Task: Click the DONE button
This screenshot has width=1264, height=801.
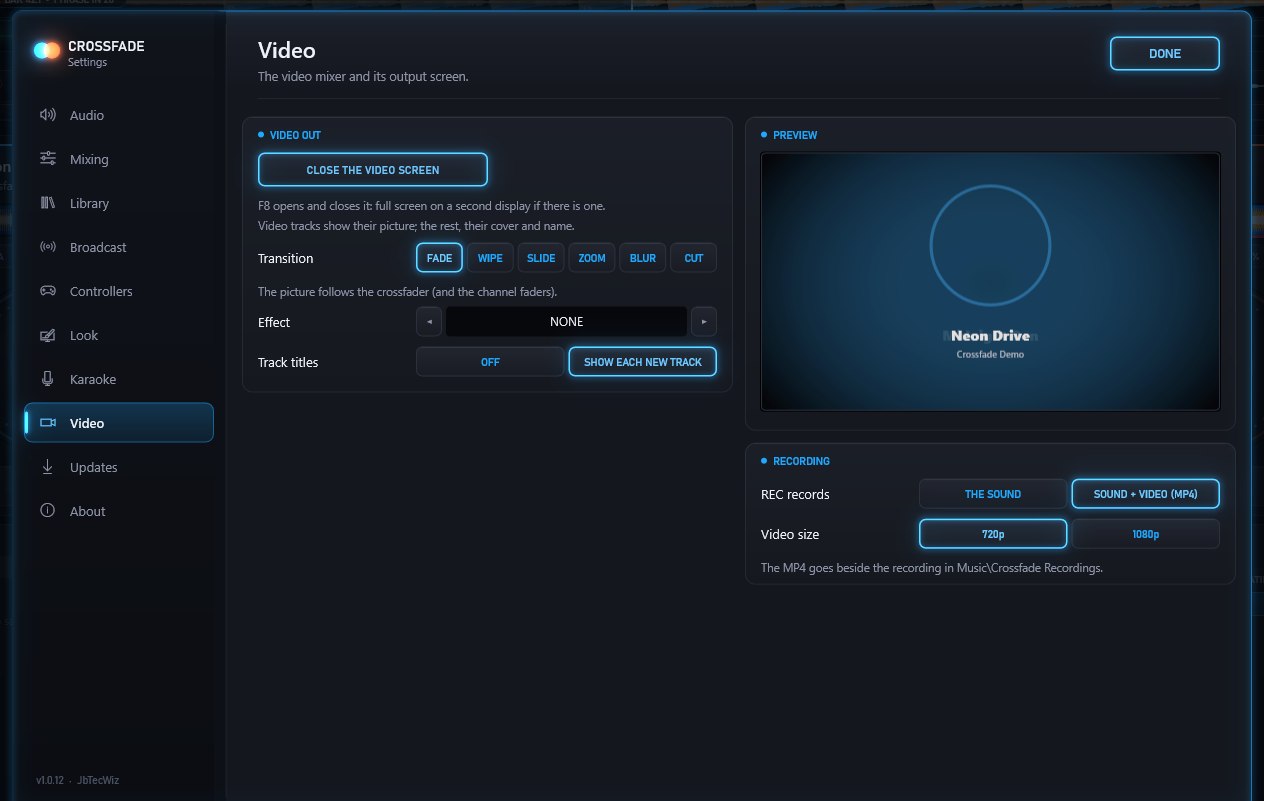Action: click(1165, 53)
